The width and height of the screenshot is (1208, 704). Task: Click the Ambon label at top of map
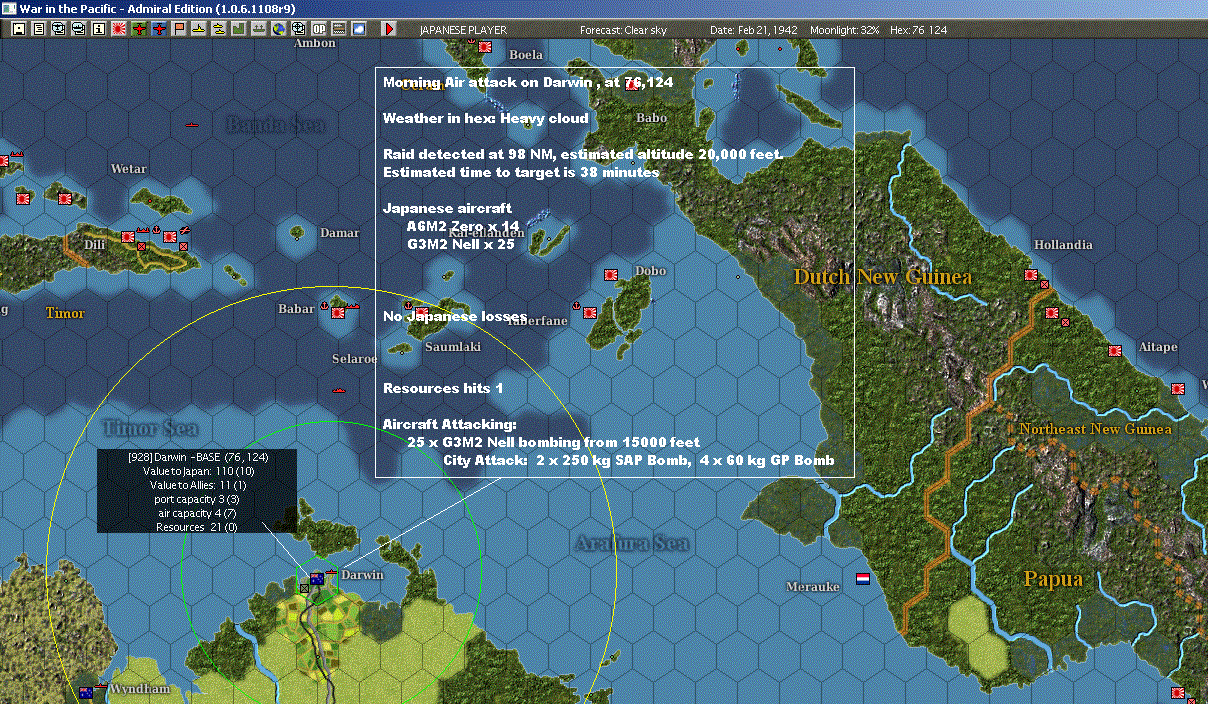315,44
